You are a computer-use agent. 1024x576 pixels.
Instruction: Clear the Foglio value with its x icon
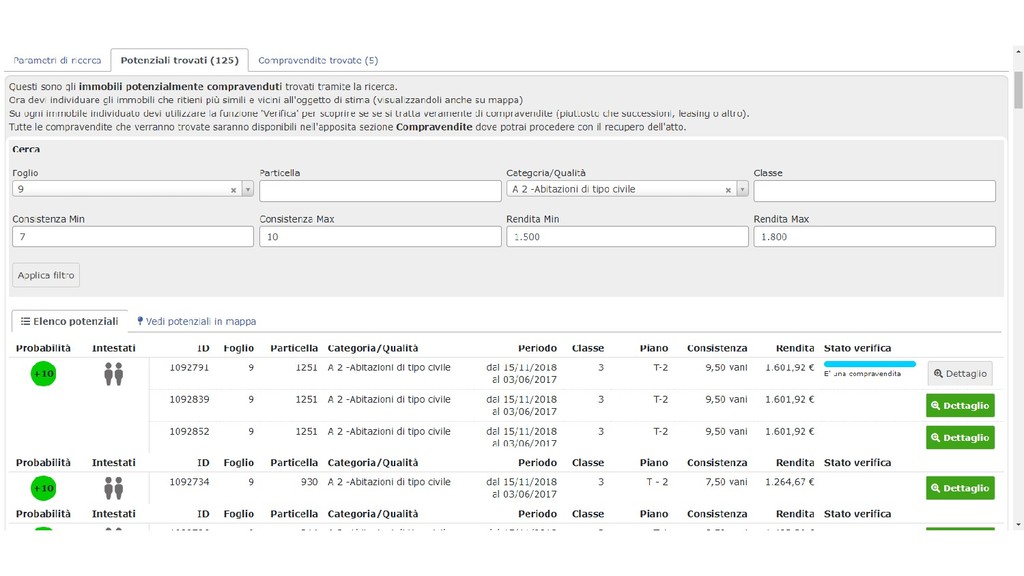click(233, 190)
